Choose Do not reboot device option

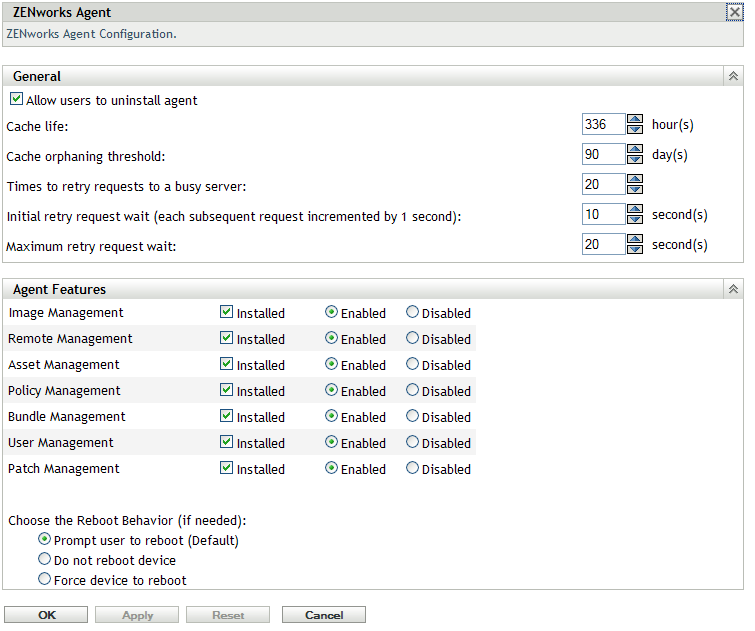pos(44,560)
